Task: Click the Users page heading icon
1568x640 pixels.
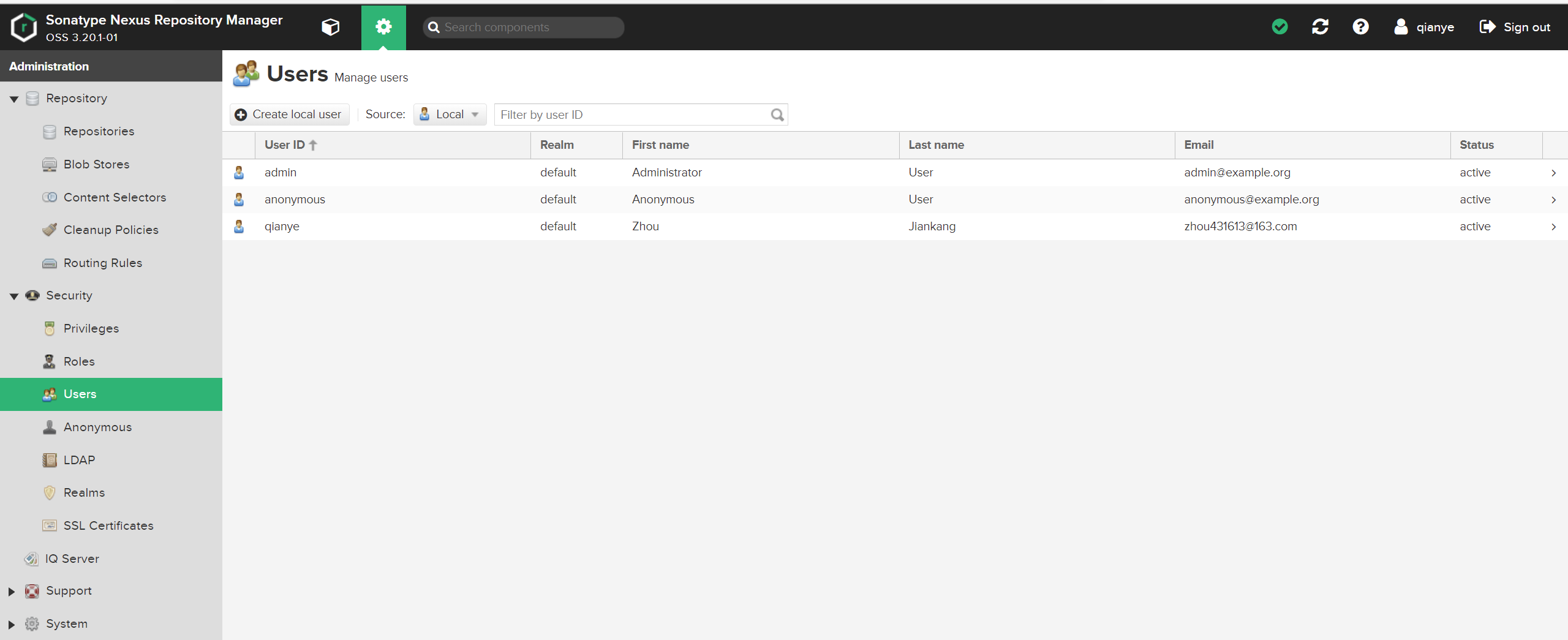Action: pyautogui.click(x=246, y=73)
